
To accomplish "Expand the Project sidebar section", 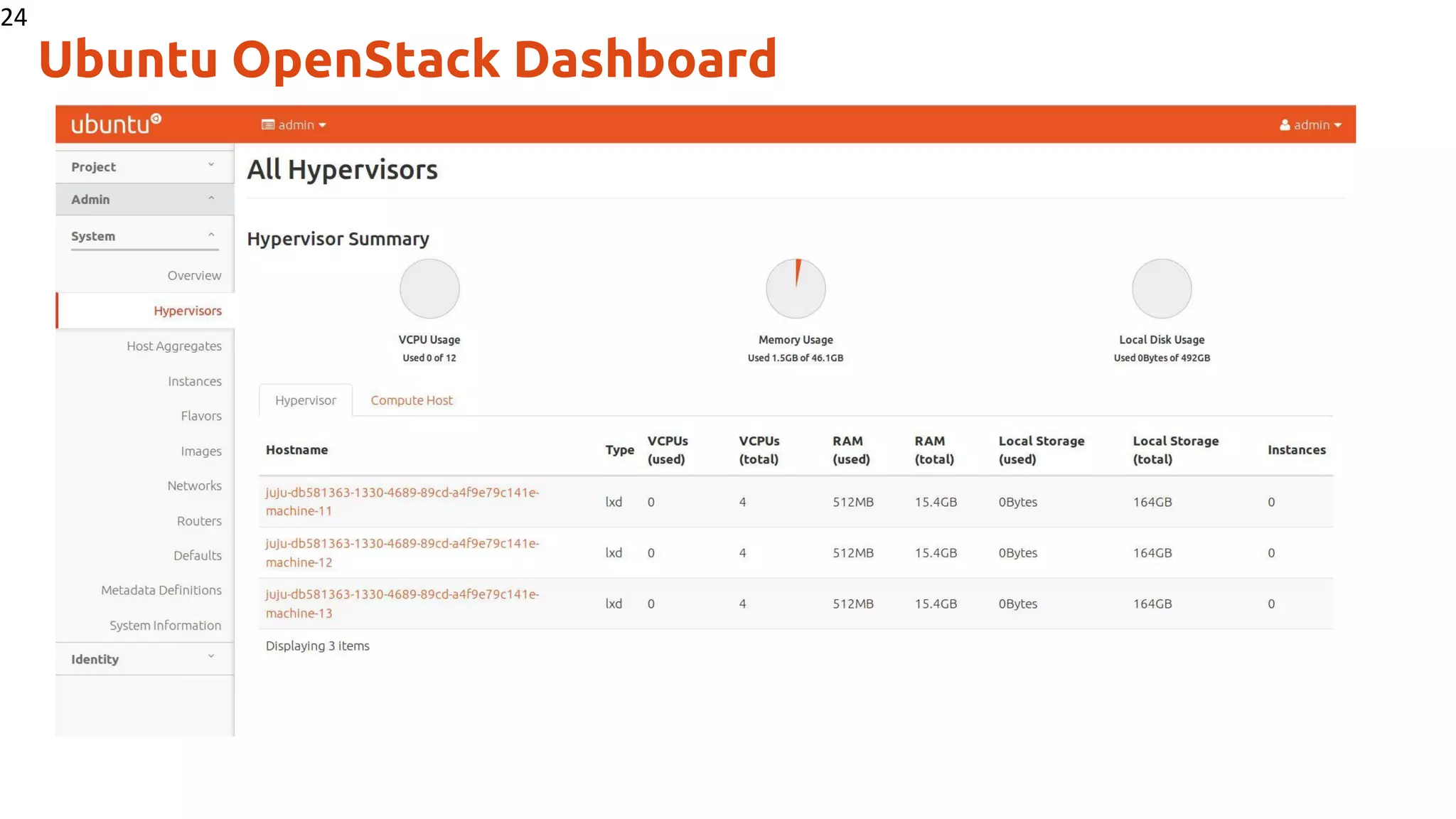I will click(x=144, y=167).
